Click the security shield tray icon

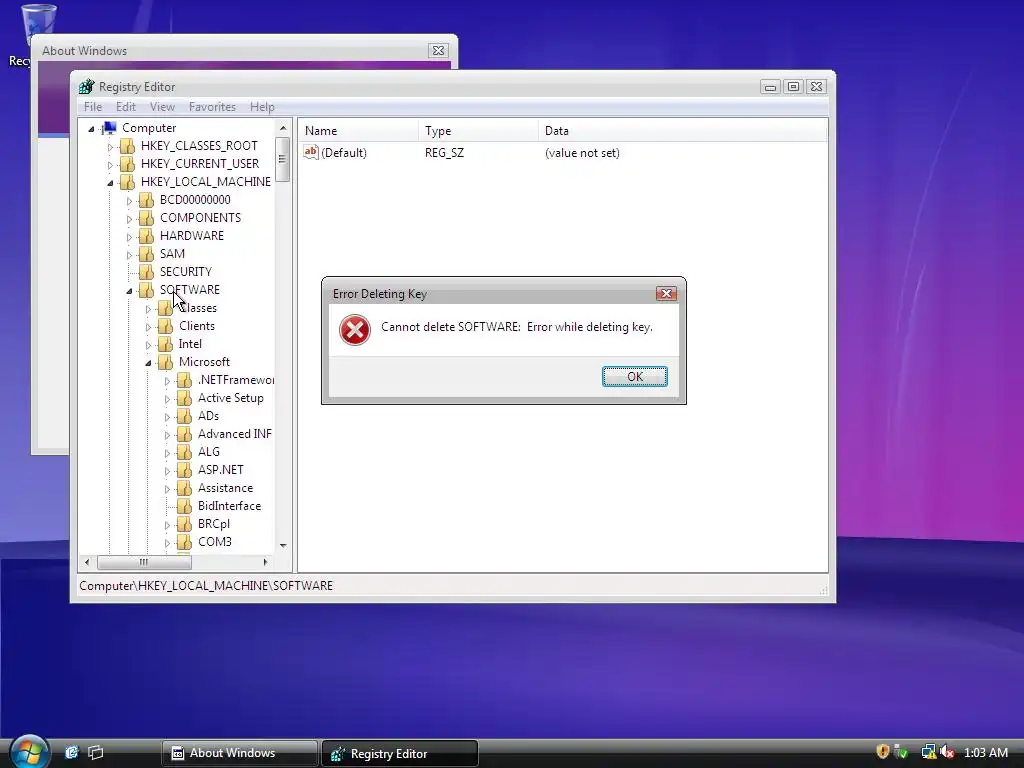(883, 752)
